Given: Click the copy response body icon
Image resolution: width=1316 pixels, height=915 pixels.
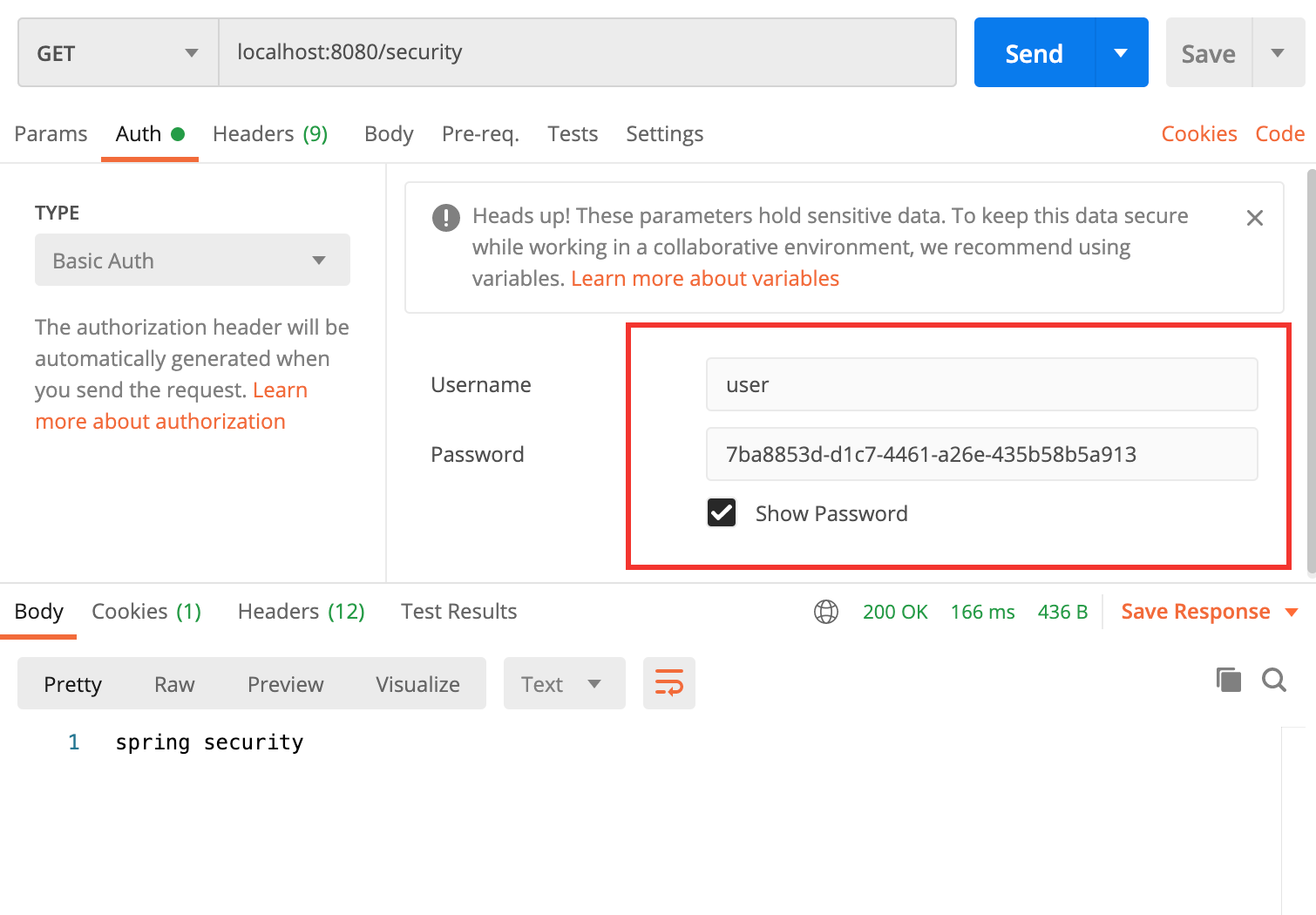Looking at the screenshot, I should click(x=1228, y=680).
